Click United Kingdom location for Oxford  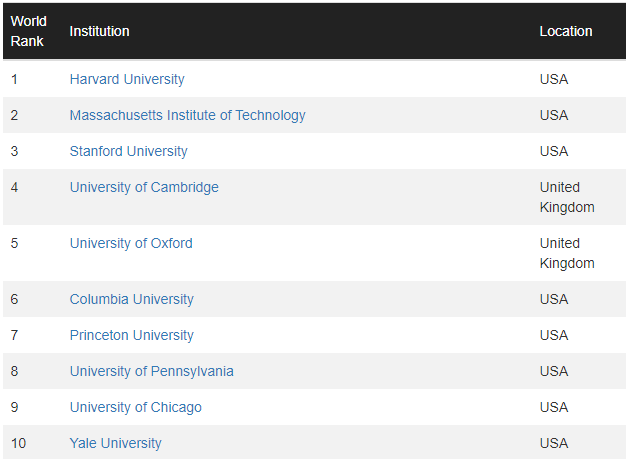pyautogui.click(x=567, y=253)
